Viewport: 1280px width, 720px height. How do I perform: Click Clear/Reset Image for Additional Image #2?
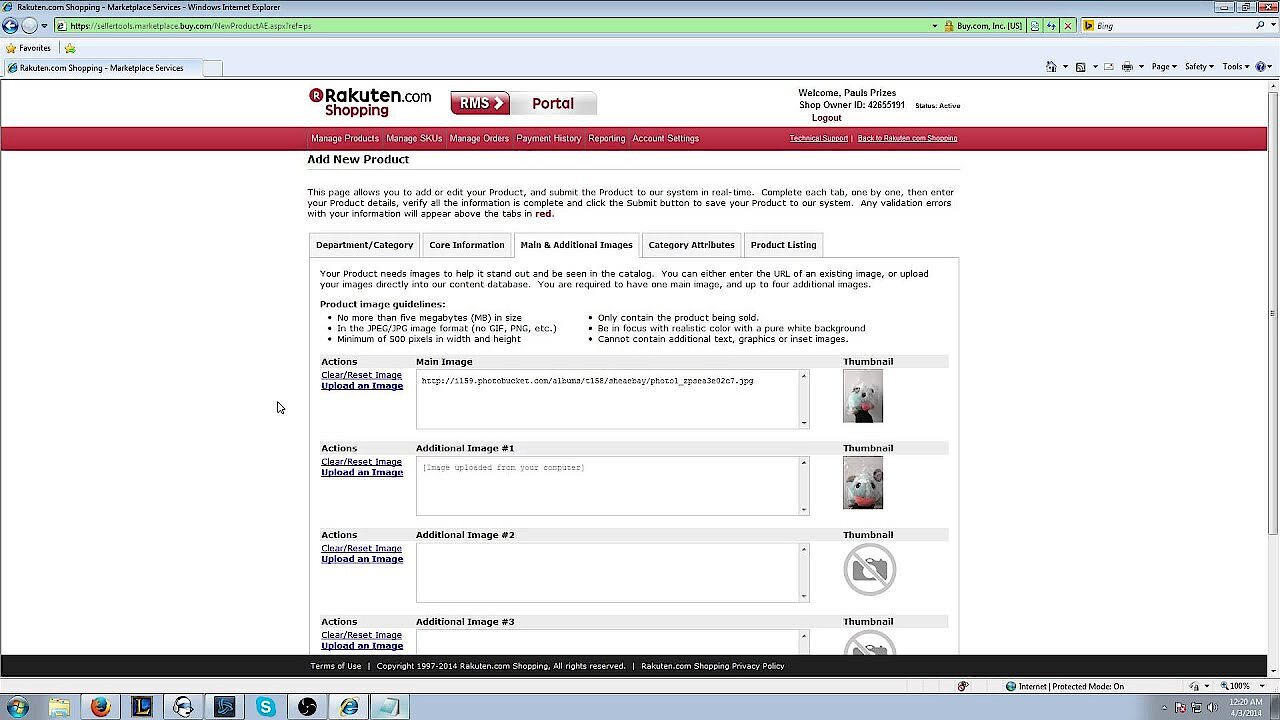point(361,548)
